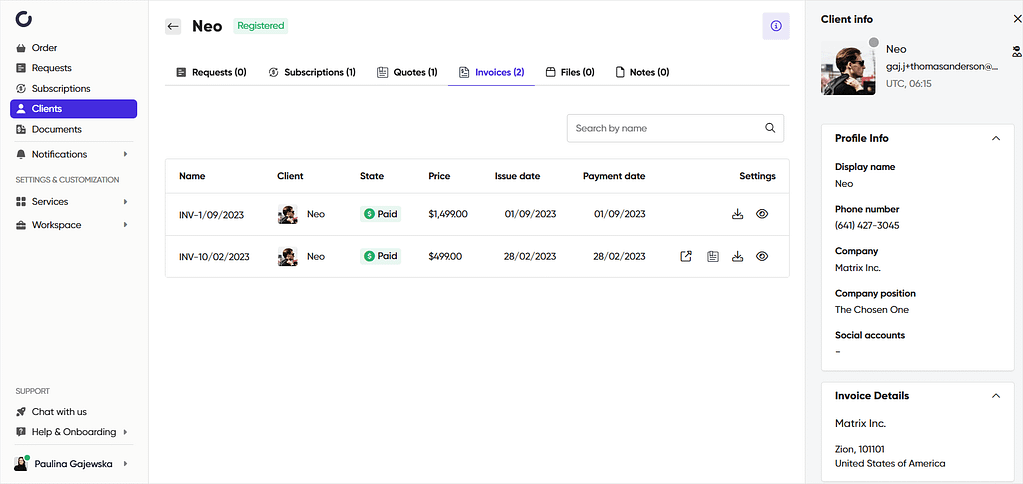Image resolution: width=1023 pixels, height=484 pixels.
Task: Switch to the Requests (0) tab
Action: point(211,72)
